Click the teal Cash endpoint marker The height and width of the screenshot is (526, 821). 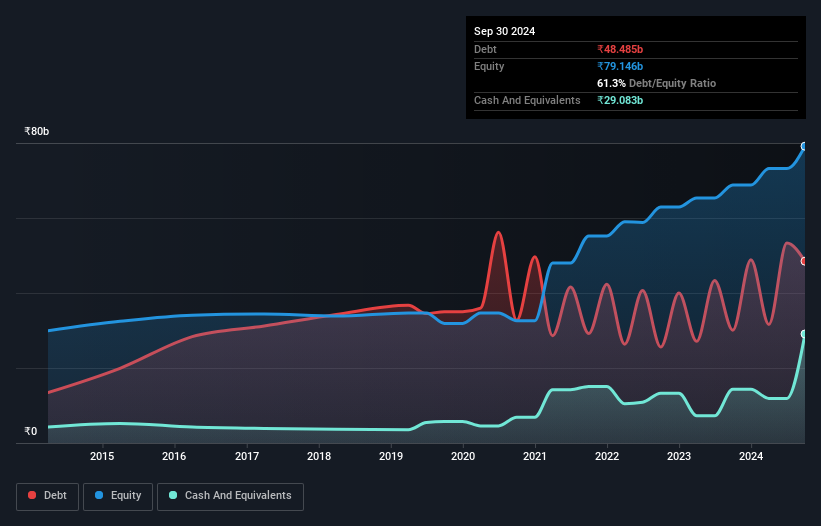804,334
